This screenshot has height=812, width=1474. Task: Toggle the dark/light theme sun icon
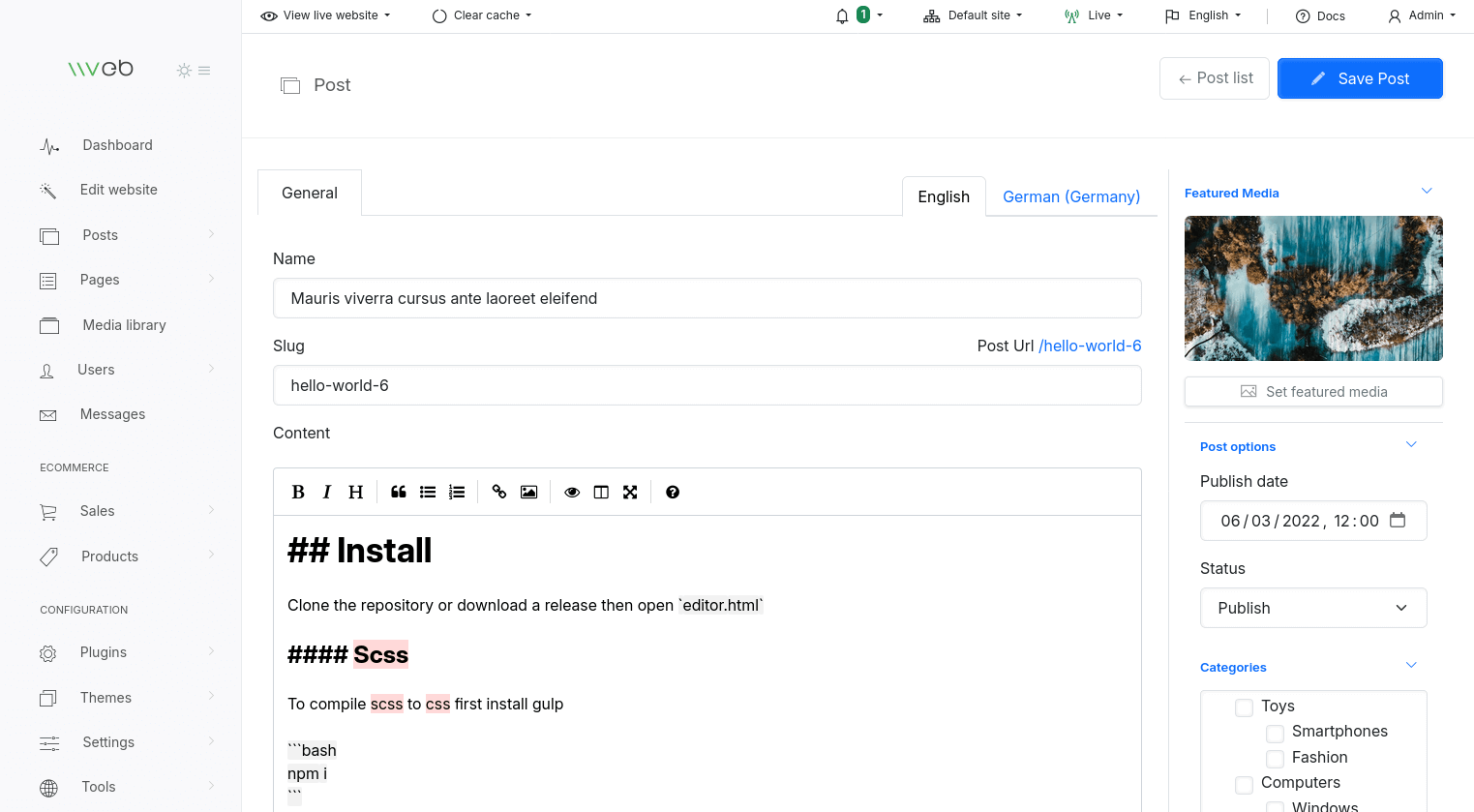pos(184,71)
